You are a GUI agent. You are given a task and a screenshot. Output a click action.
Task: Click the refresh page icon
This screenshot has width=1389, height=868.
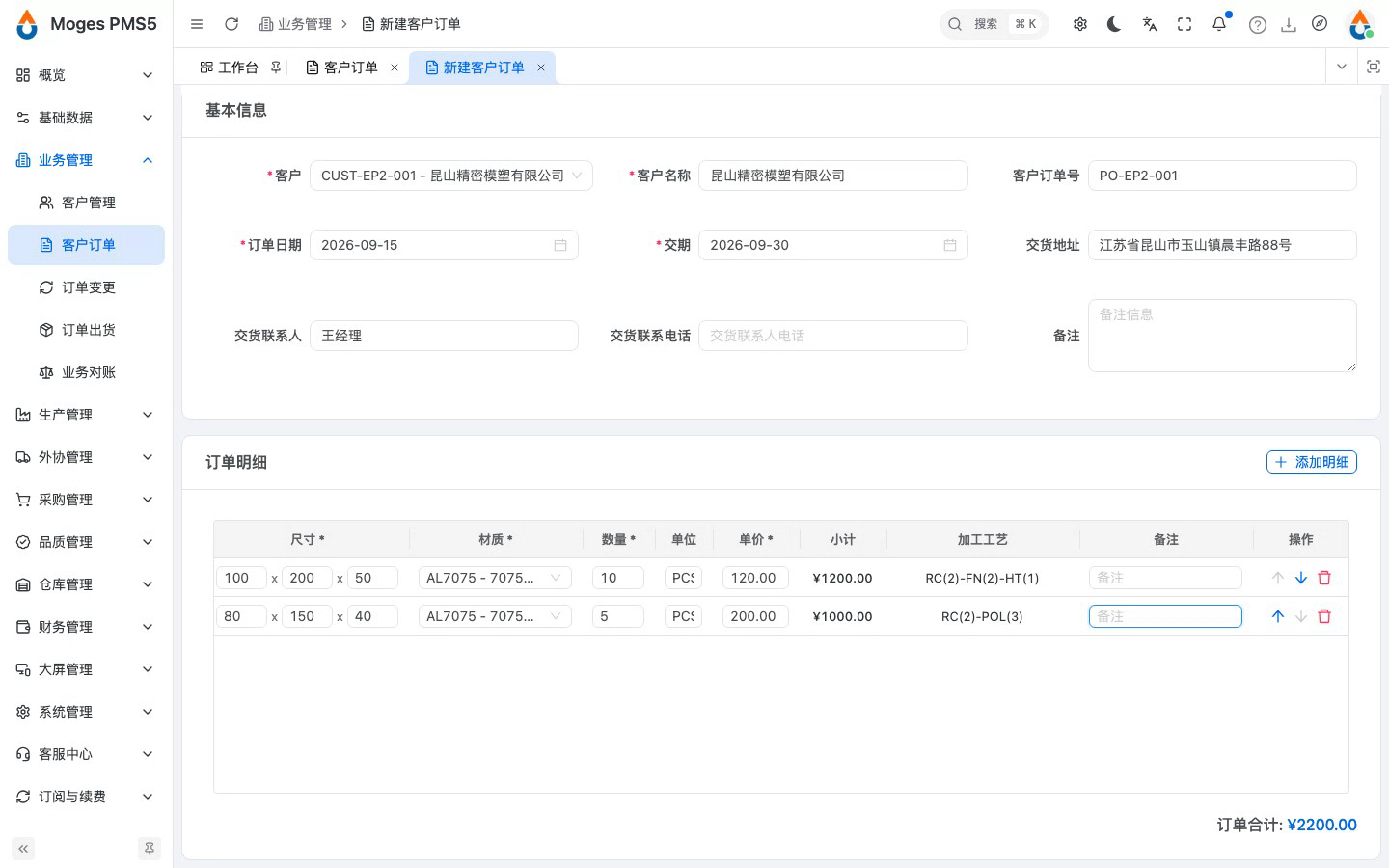point(231,24)
